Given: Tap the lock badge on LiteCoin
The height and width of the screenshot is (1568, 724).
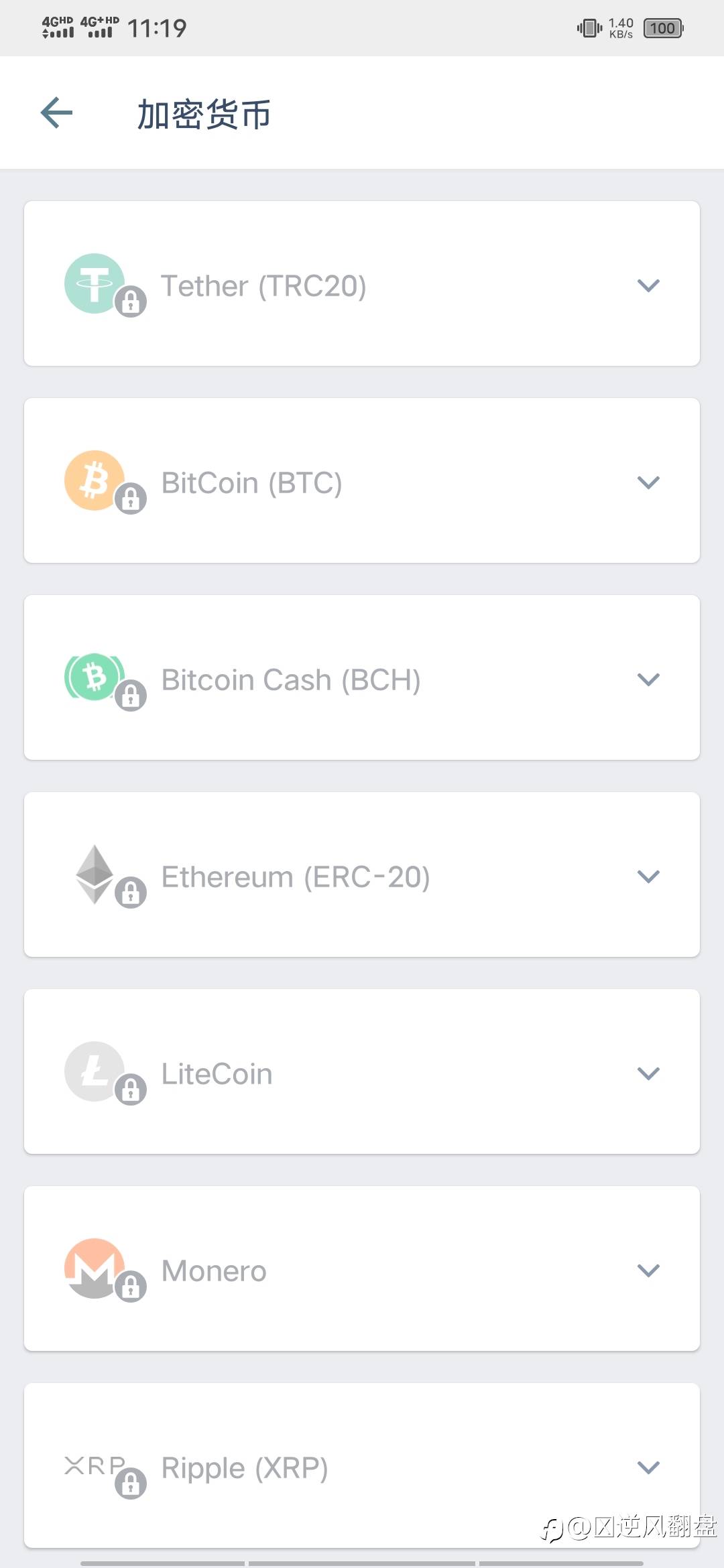Looking at the screenshot, I should coord(131,1090).
